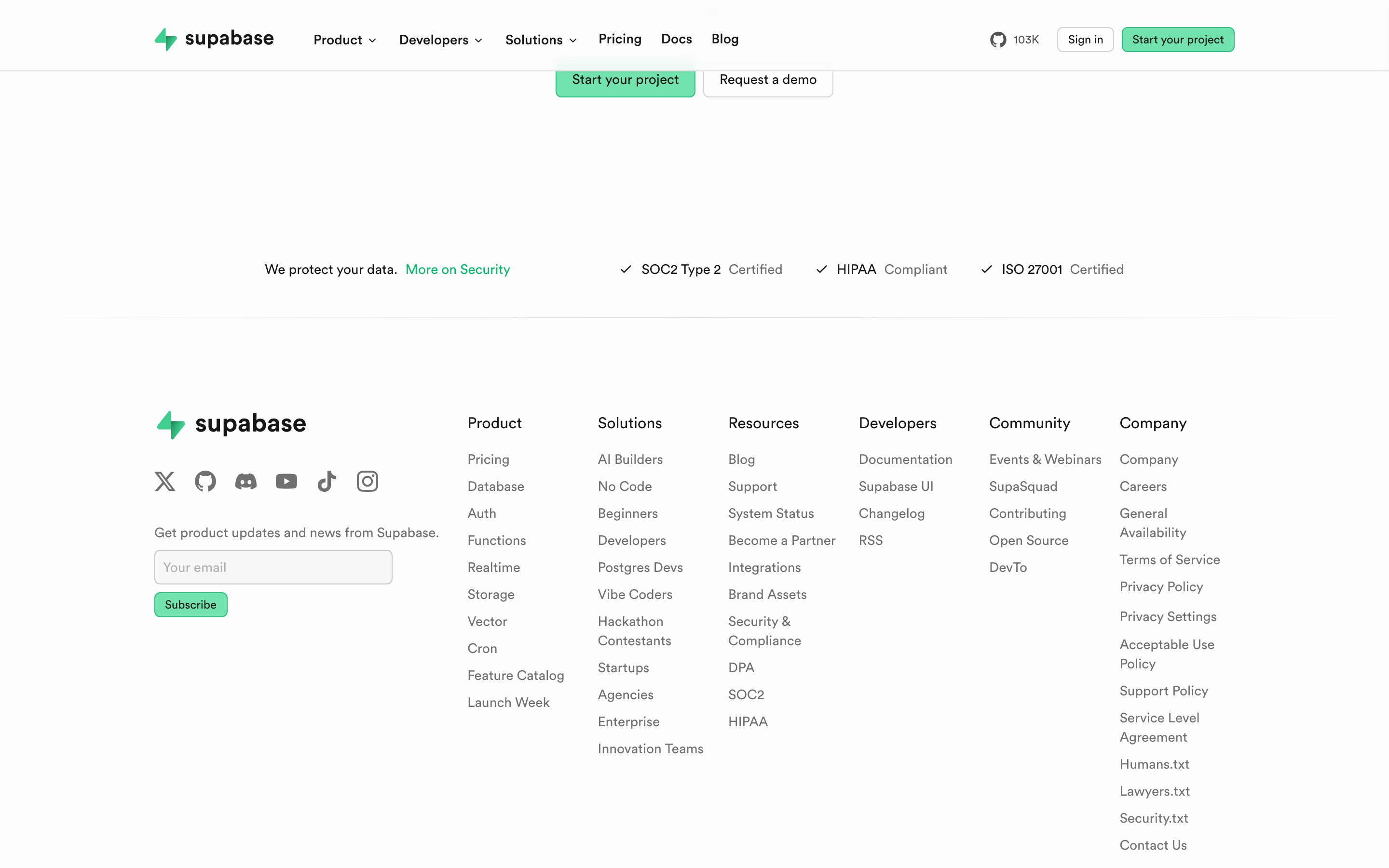Open the SupaSquad link

[x=1023, y=486]
